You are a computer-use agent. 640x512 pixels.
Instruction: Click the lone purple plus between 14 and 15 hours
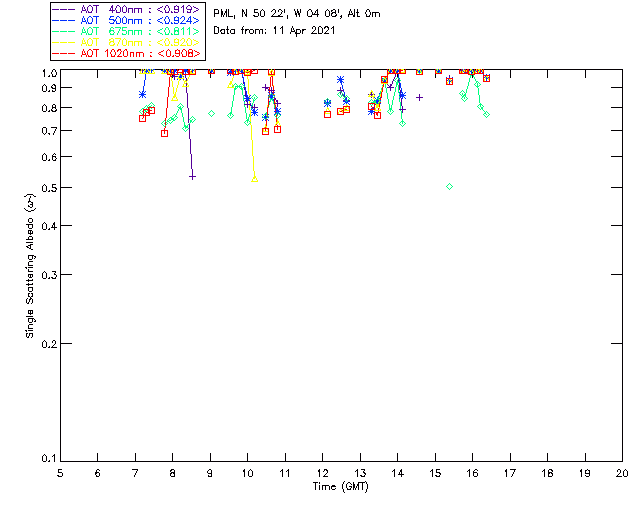(x=420, y=97)
